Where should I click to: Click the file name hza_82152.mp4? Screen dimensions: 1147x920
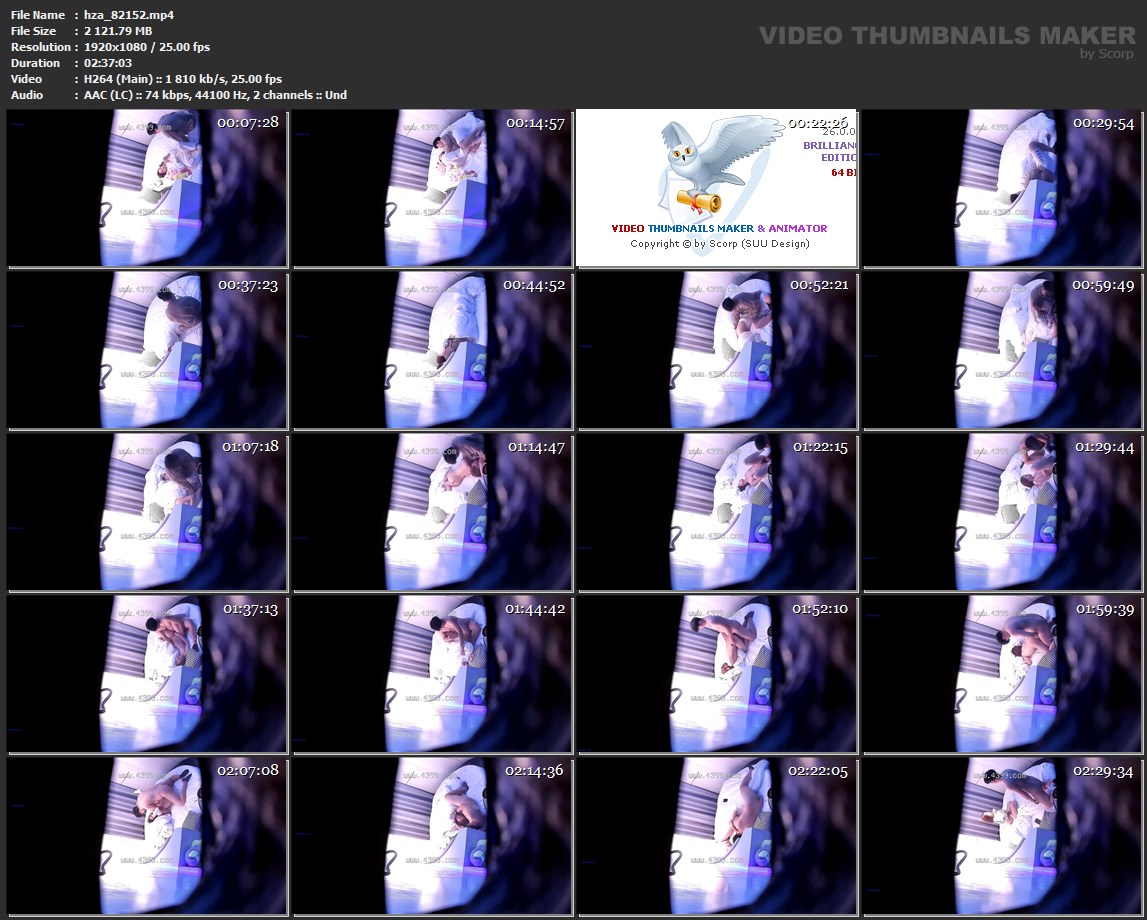coord(129,15)
